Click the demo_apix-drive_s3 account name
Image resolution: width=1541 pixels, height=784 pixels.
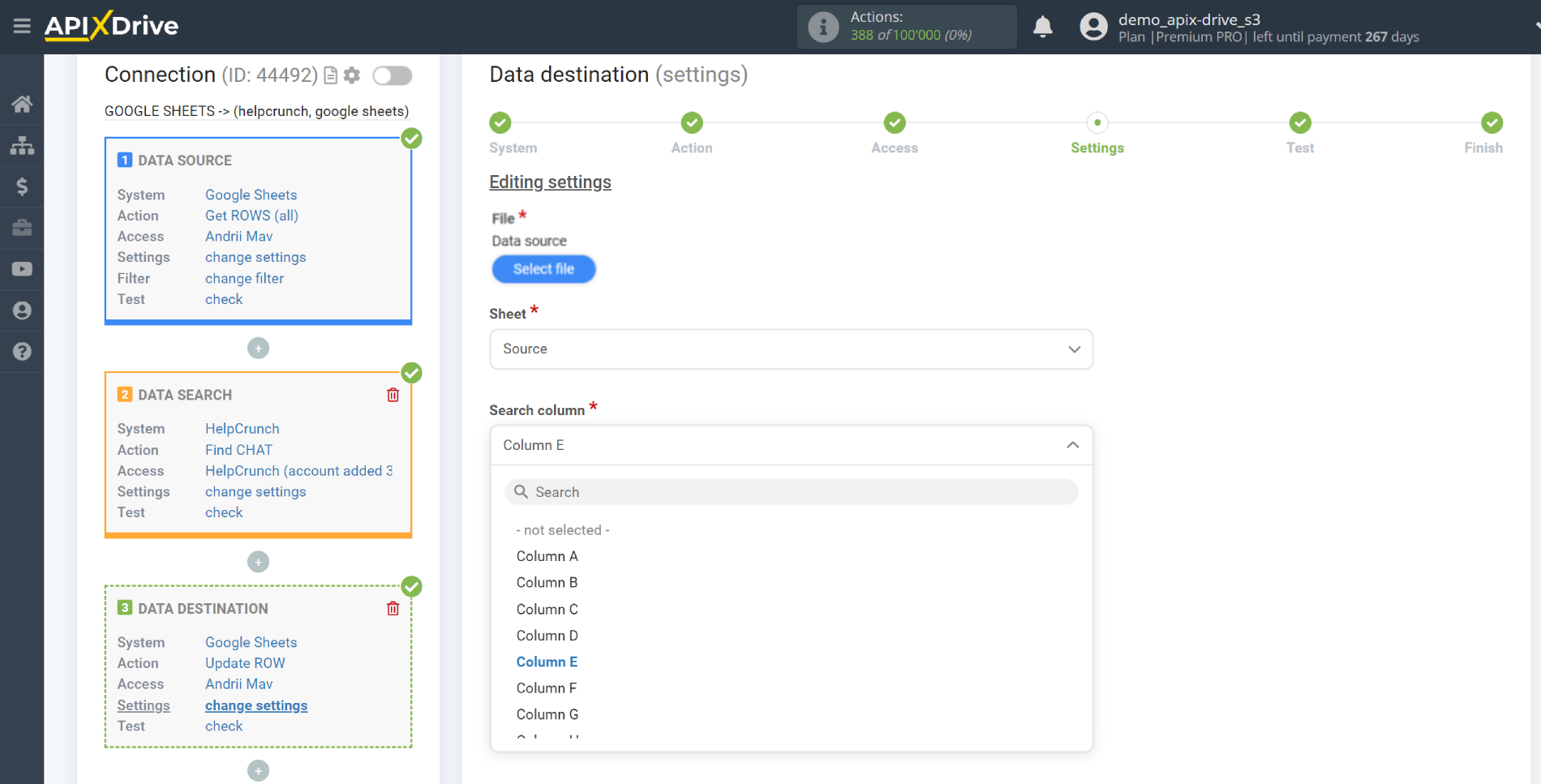(1189, 19)
